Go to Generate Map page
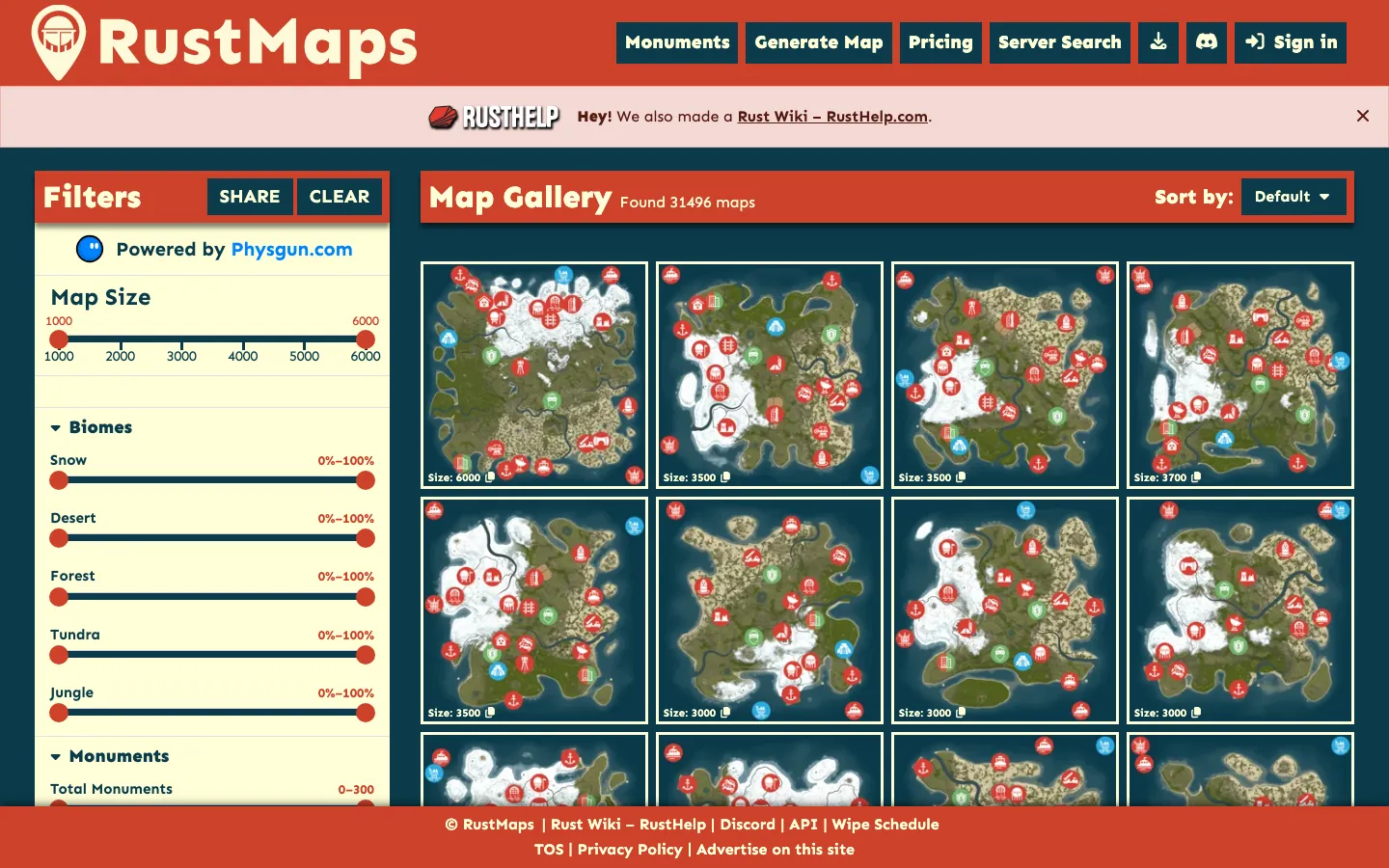Screen dimensions: 1389x868 819,42
